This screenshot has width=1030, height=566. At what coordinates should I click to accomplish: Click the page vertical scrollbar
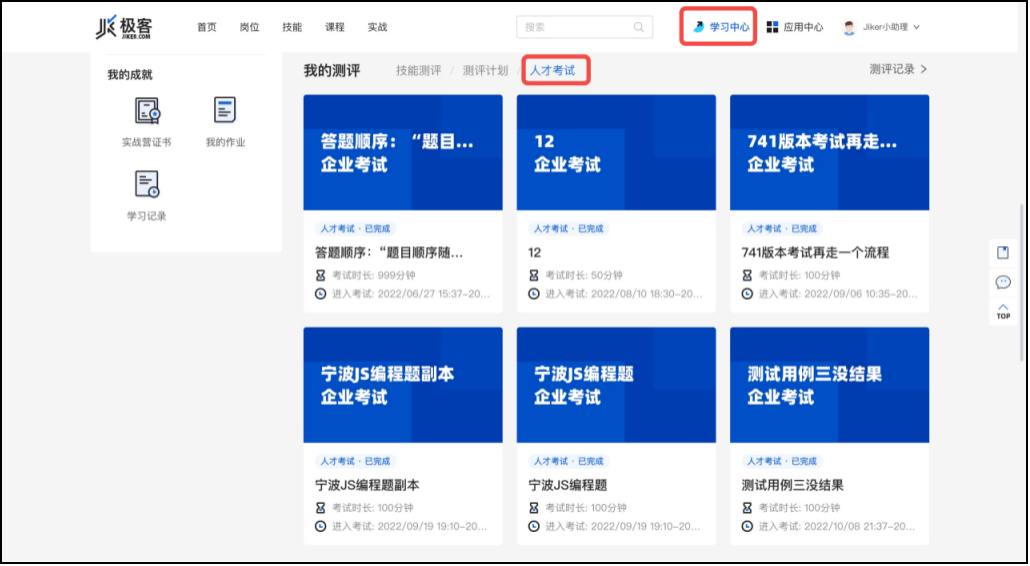1021,282
